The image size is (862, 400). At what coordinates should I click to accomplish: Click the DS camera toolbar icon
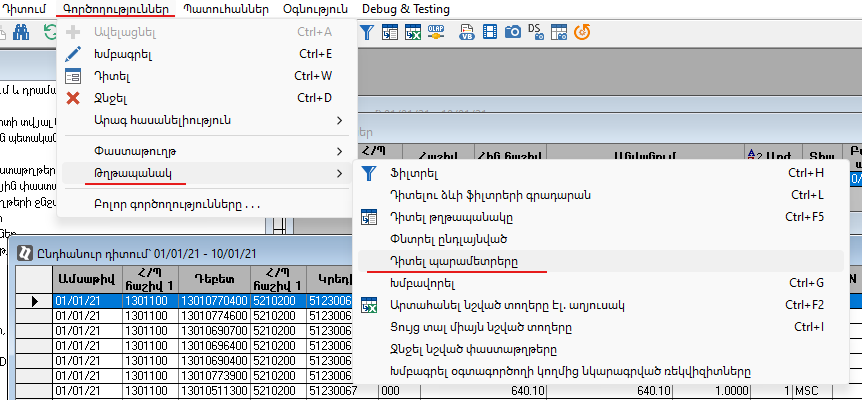pyautogui.click(x=535, y=32)
